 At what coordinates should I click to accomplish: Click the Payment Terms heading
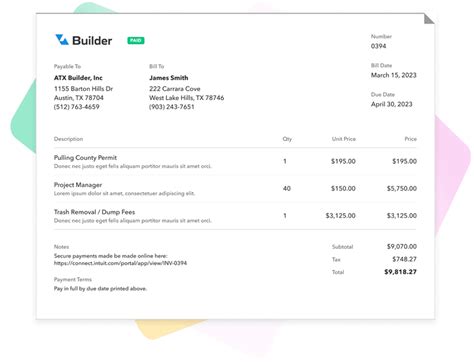73,279
